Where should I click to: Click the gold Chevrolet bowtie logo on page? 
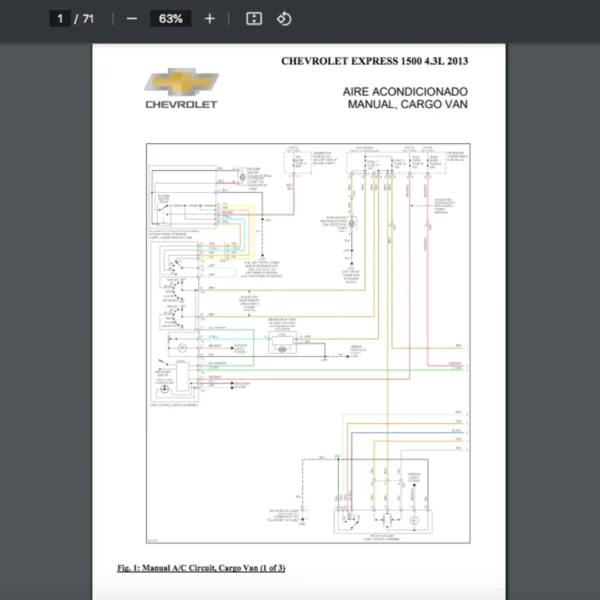(x=181, y=82)
